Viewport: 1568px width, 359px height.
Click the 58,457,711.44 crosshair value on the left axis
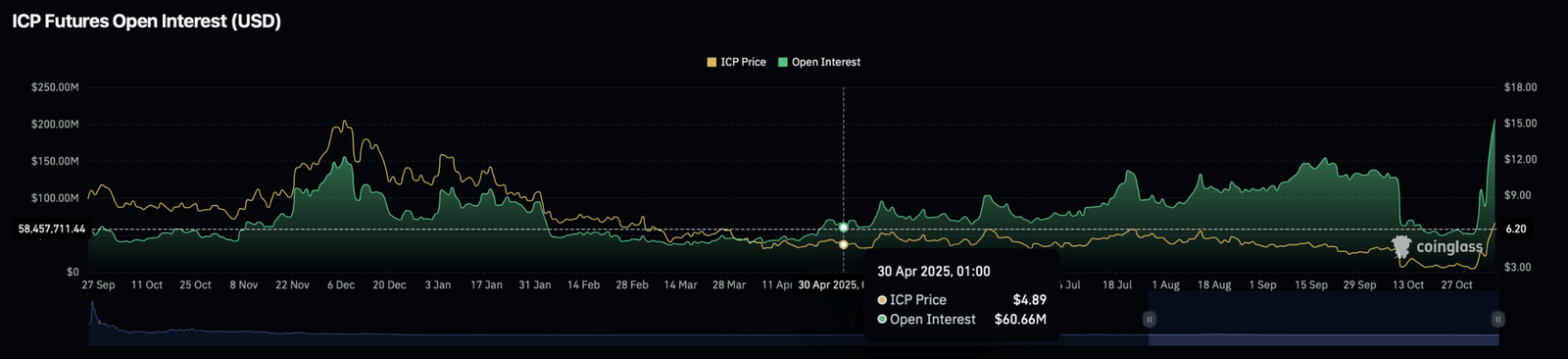click(x=52, y=229)
